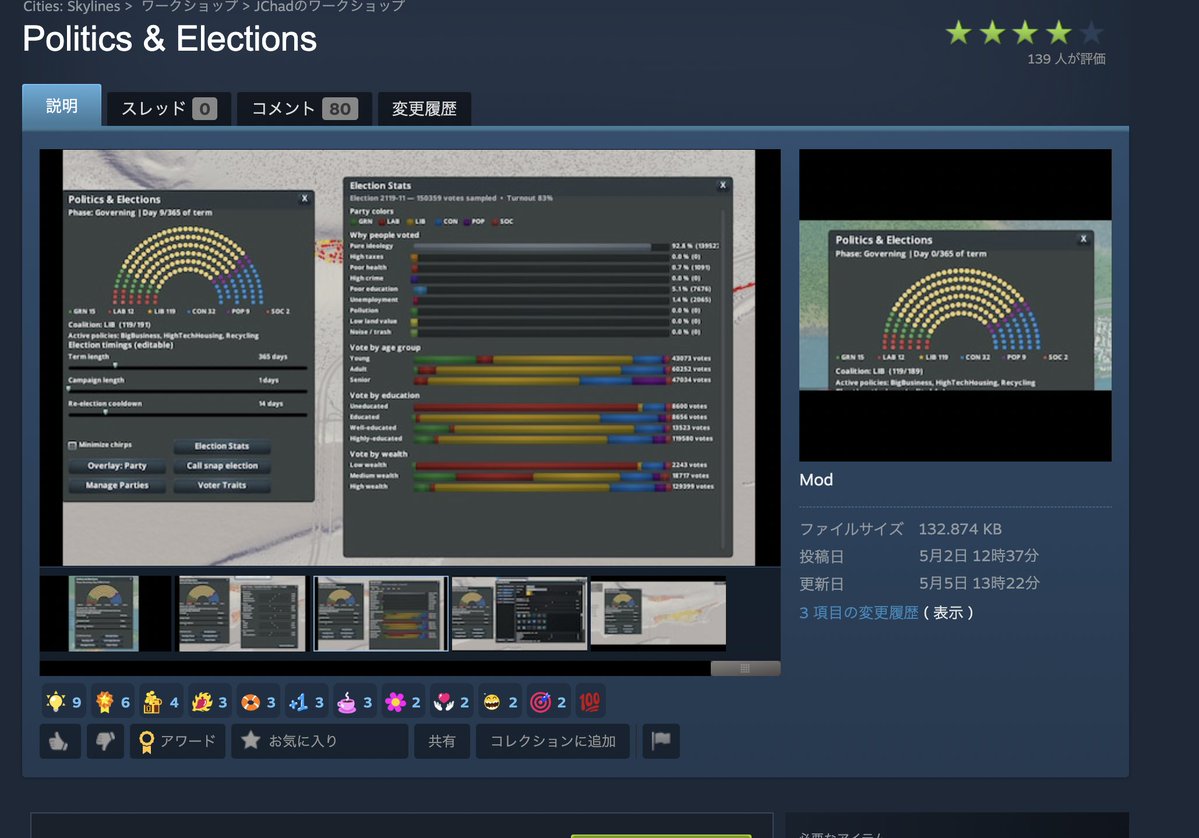Click the Mod category label

(816, 480)
